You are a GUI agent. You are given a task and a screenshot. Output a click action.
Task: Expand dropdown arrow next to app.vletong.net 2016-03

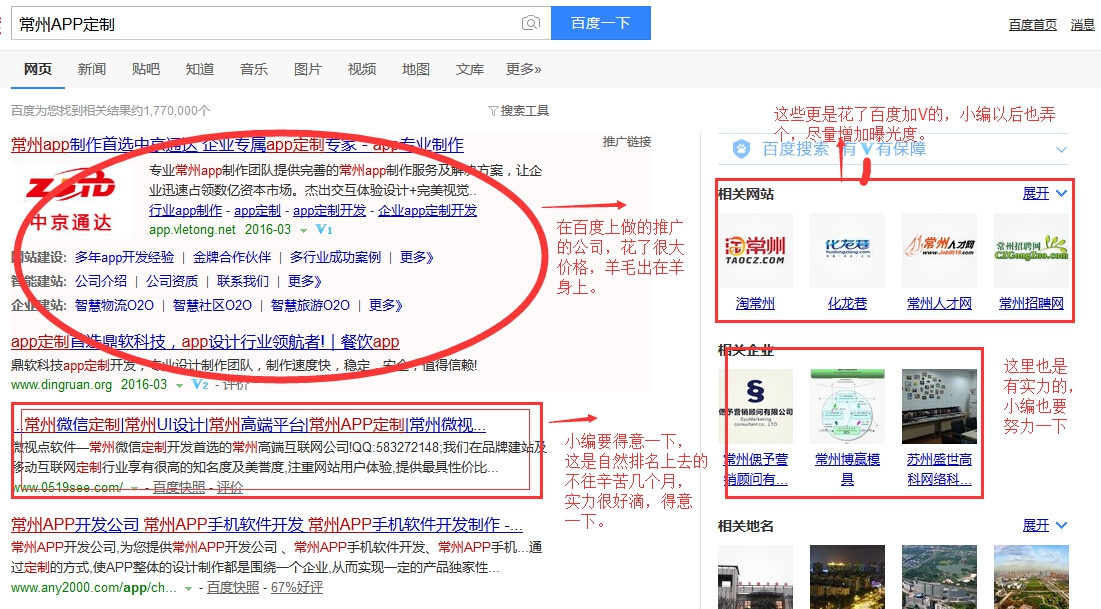303,230
